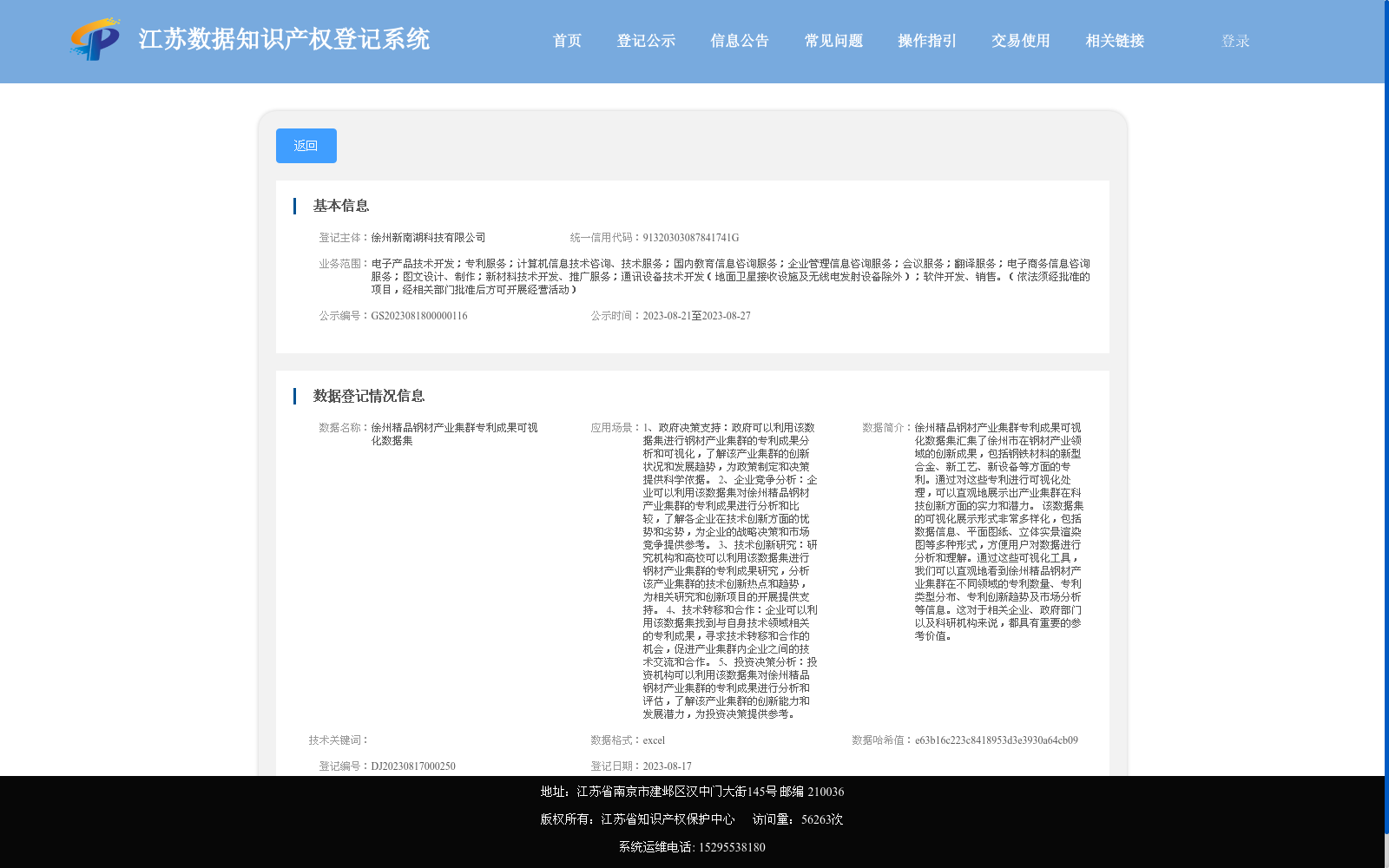Viewport: 1389px width, 868px height.
Task: Open the 相关链接 menu item
Action: pos(1115,41)
